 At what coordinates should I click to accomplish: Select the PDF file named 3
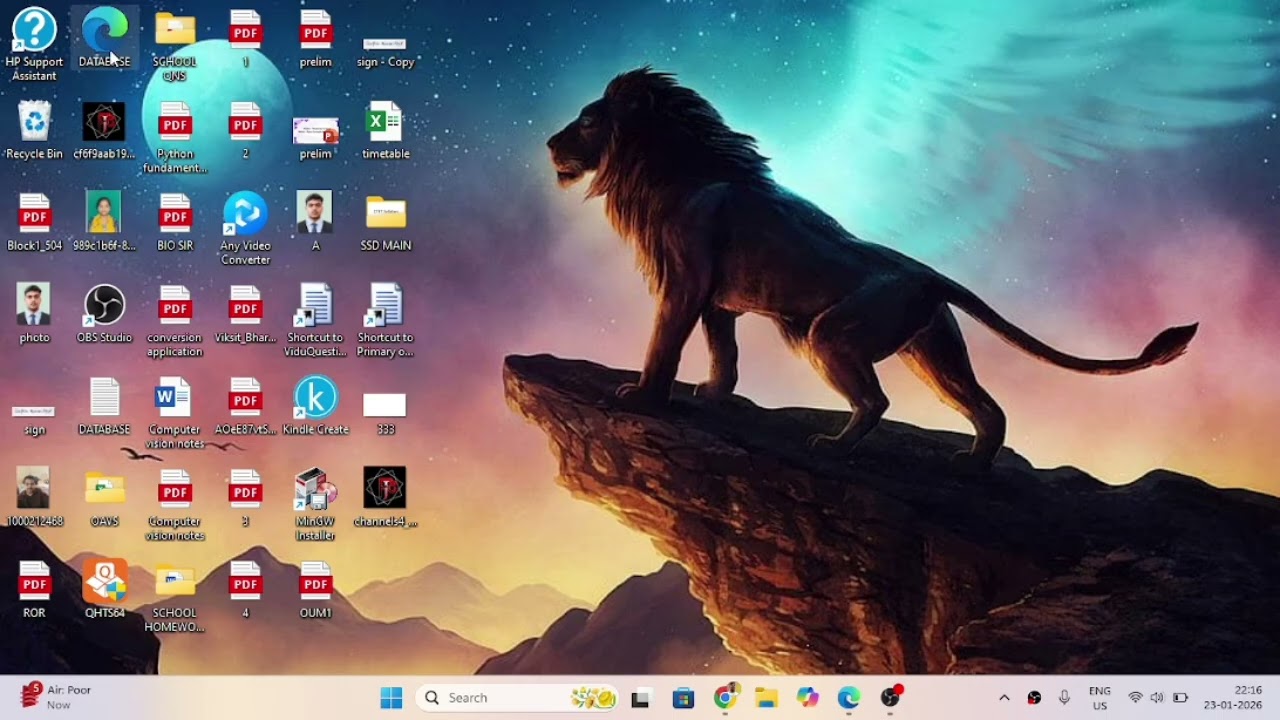pos(245,498)
